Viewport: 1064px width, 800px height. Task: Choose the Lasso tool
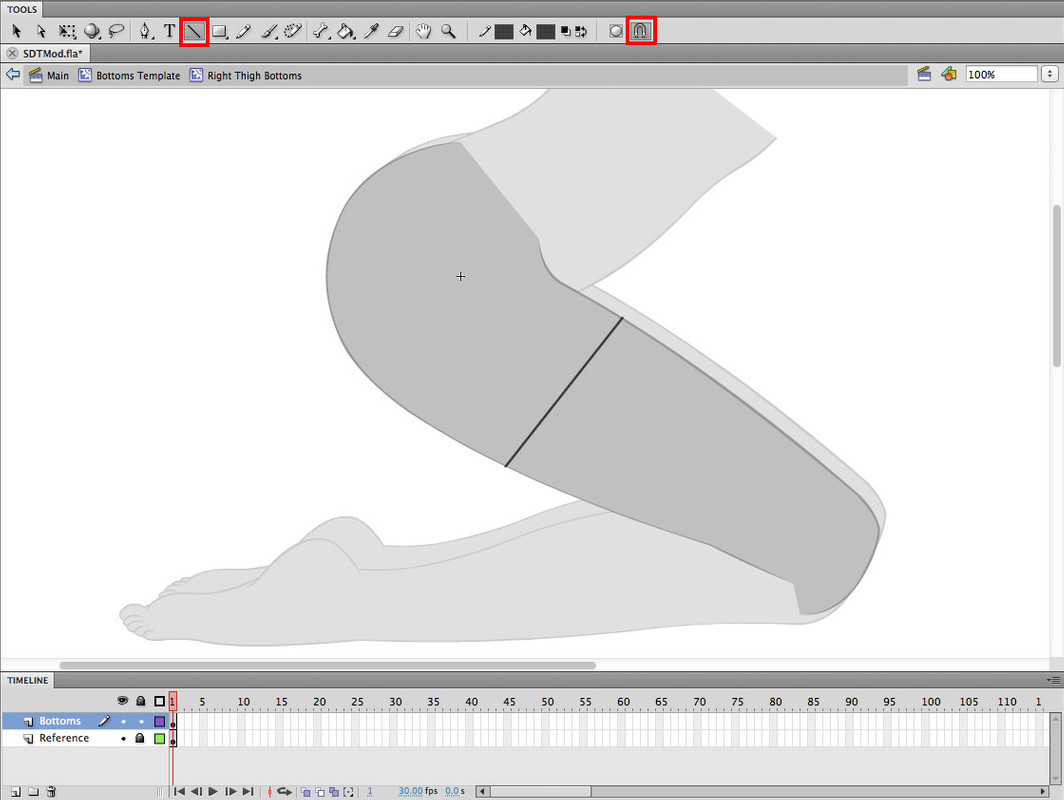[117, 32]
